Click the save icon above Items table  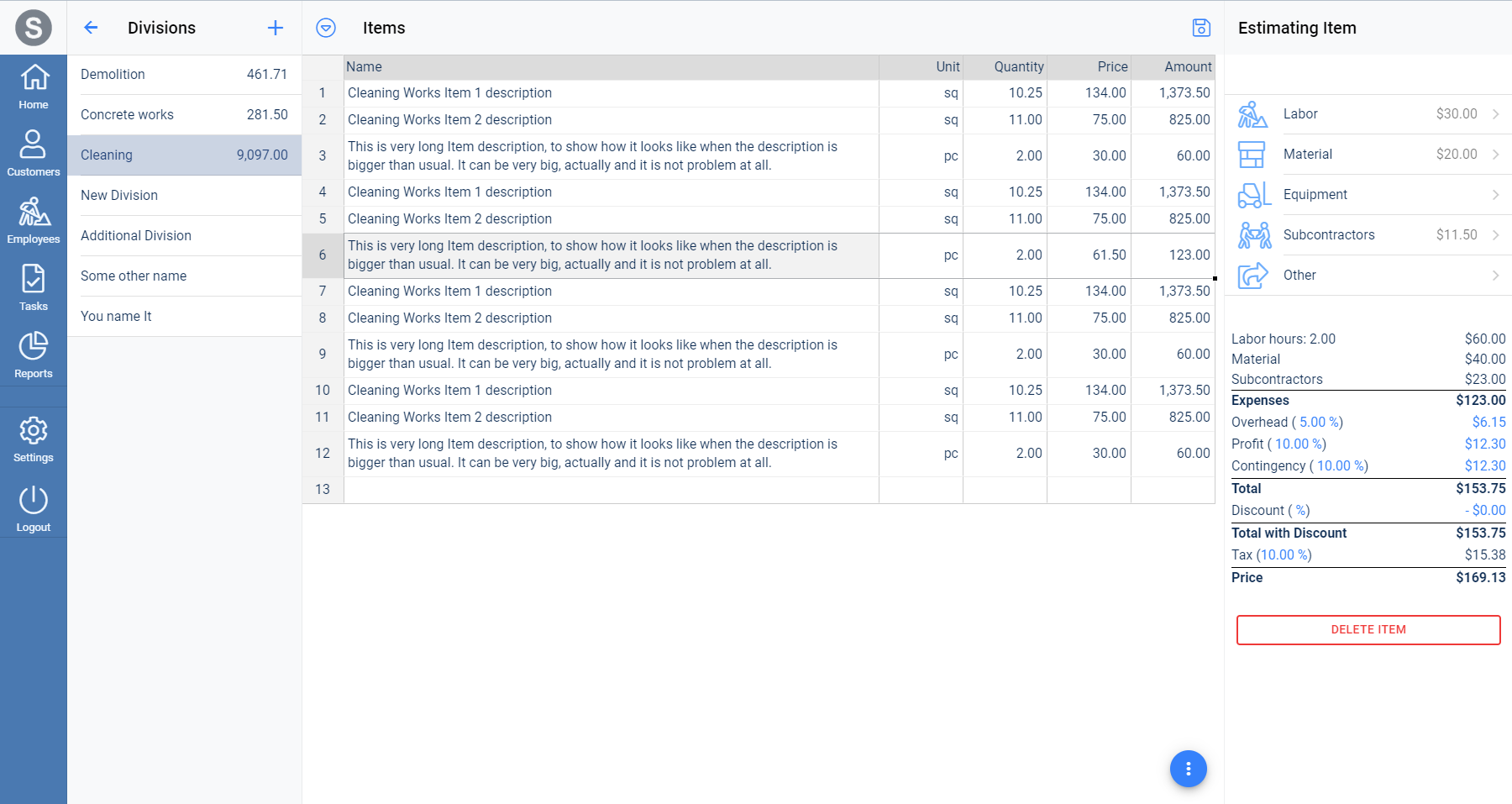click(1201, 28)
